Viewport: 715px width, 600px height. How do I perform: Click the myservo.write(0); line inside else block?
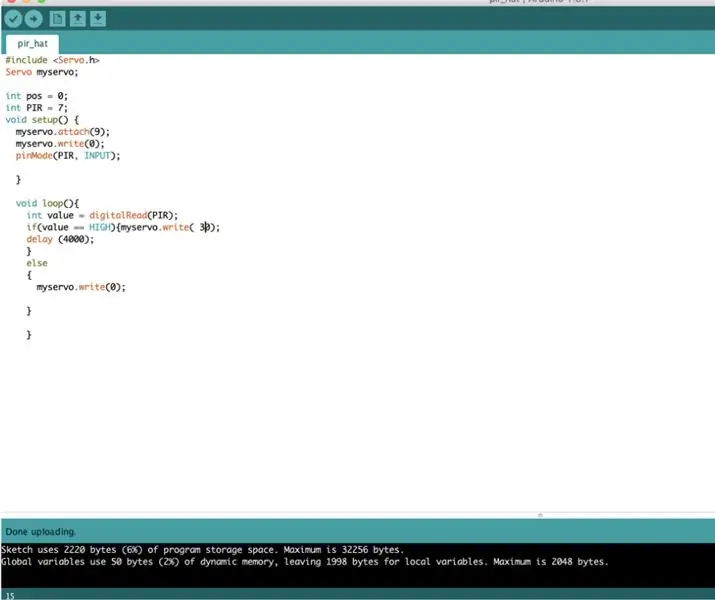(x=81, y=287)
